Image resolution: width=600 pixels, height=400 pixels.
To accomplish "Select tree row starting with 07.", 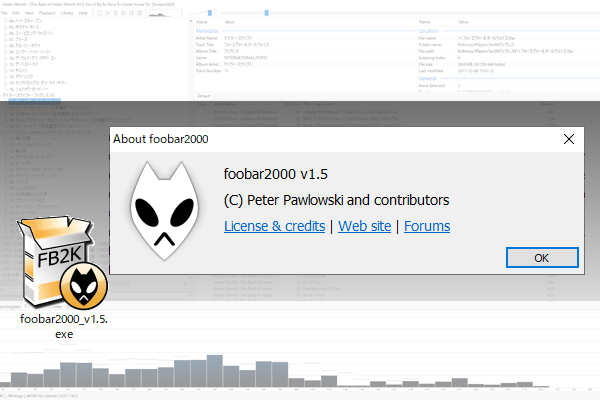I will 18,39.
